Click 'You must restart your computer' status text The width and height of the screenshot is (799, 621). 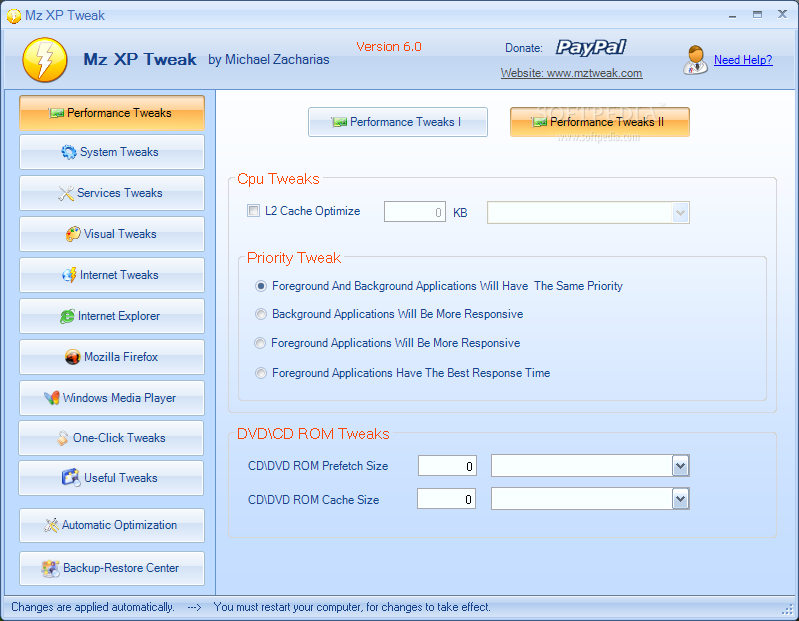click(352, 607)
